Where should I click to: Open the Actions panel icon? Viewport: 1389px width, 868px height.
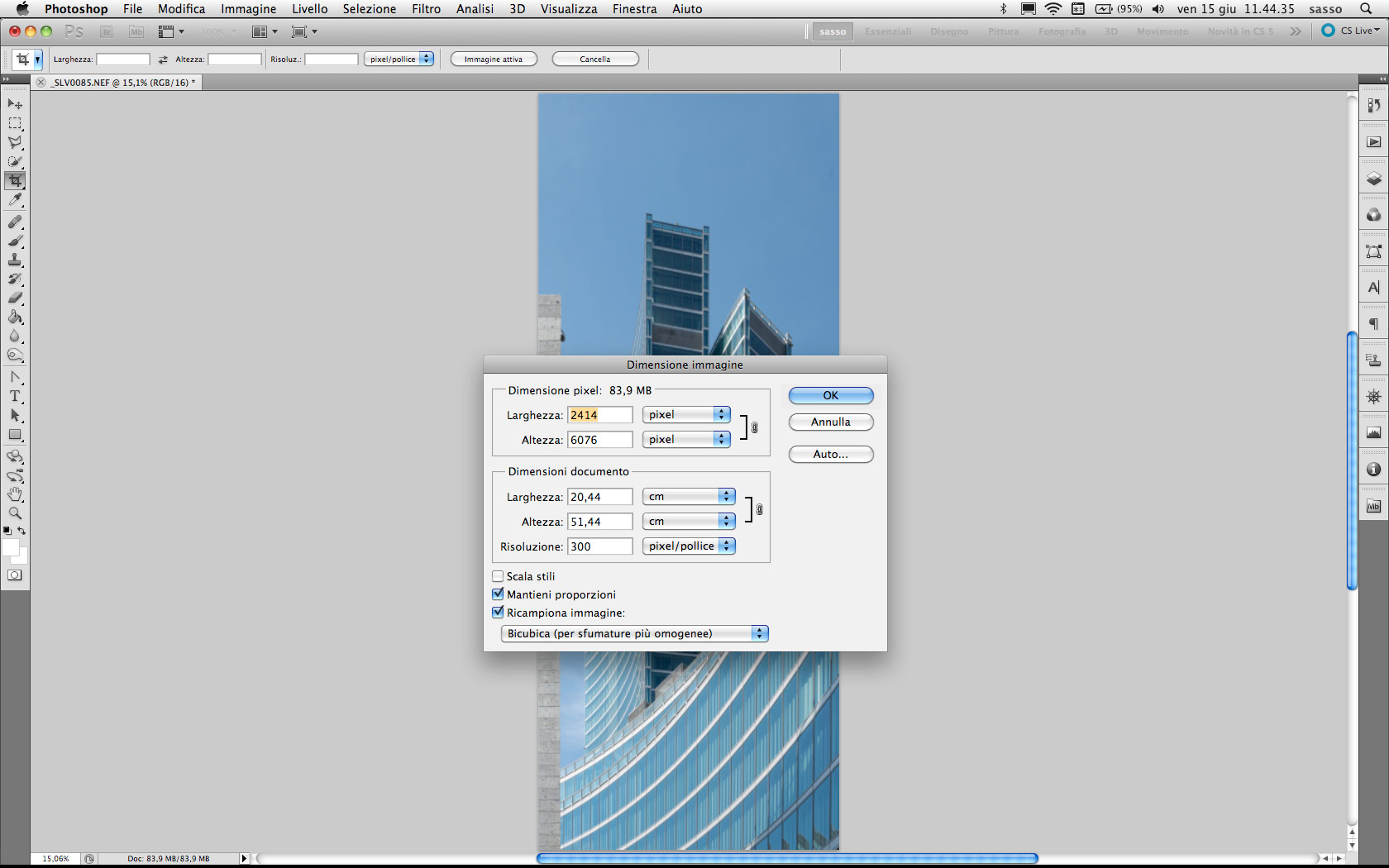point(1373,142)
